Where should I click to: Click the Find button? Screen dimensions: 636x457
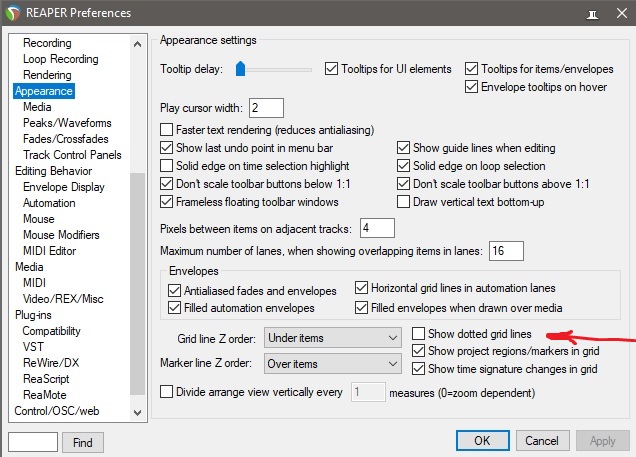83,442
